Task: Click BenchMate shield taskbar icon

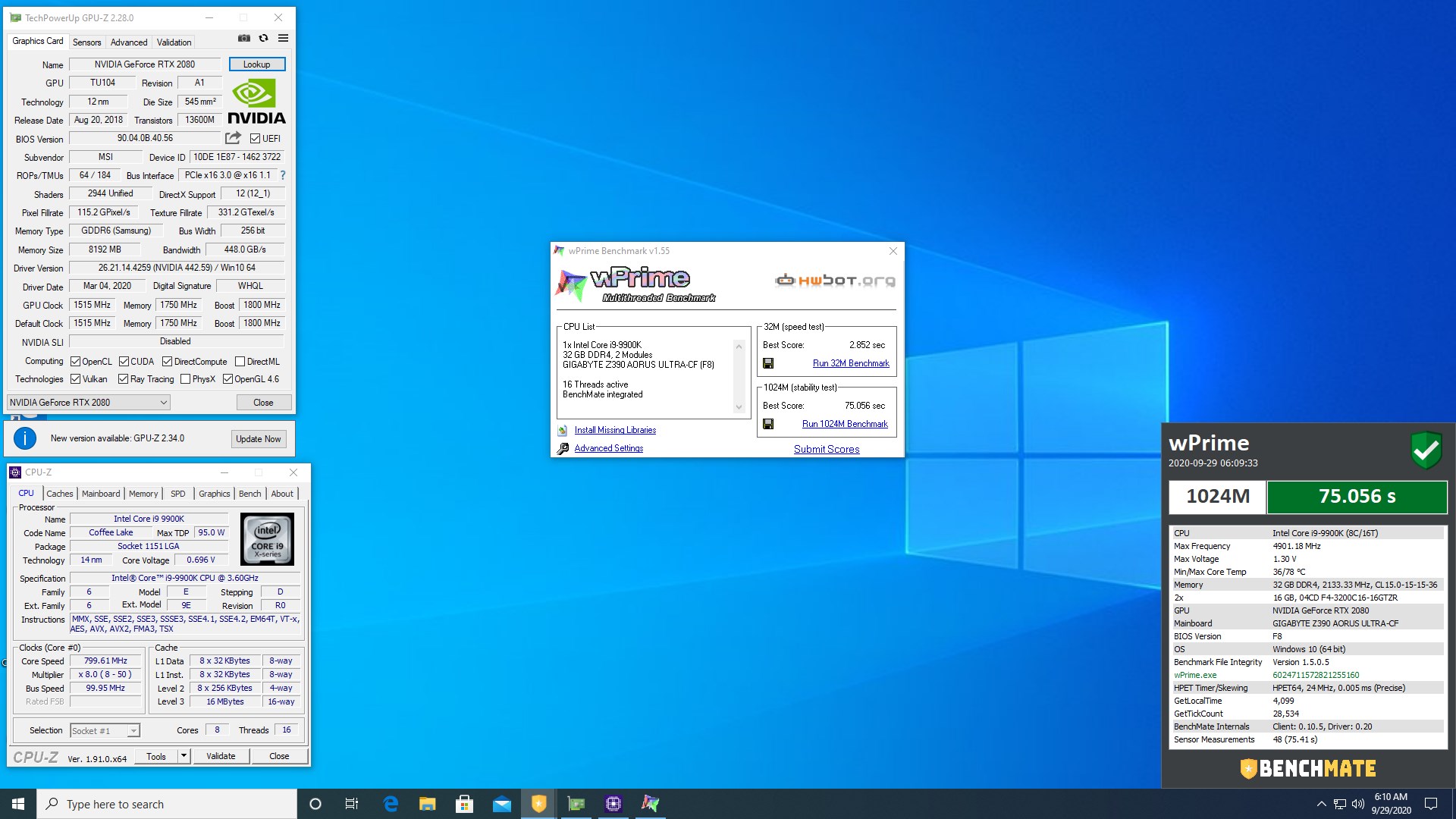Action: point(538,804)
